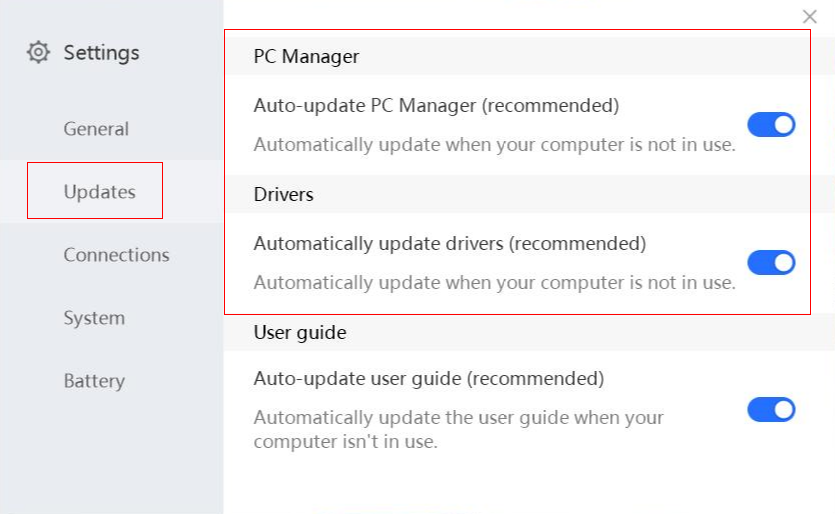Viewport: 835px width, 514px height.
Task: Click the User guide section header
Action: point(300,333)
